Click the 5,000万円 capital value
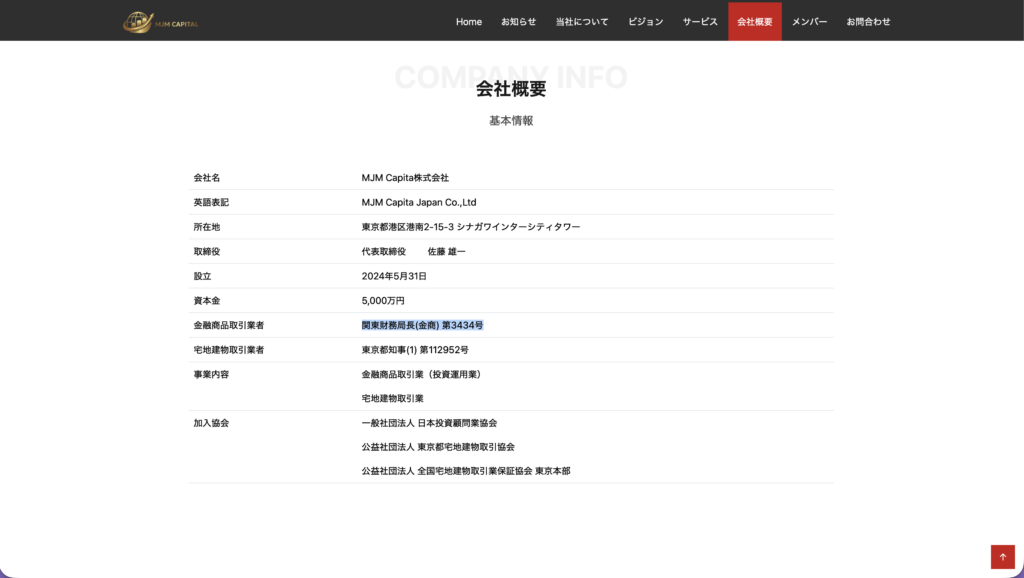Image resolution: width=1024 pixels, height=578 pixels. [383, 300]
